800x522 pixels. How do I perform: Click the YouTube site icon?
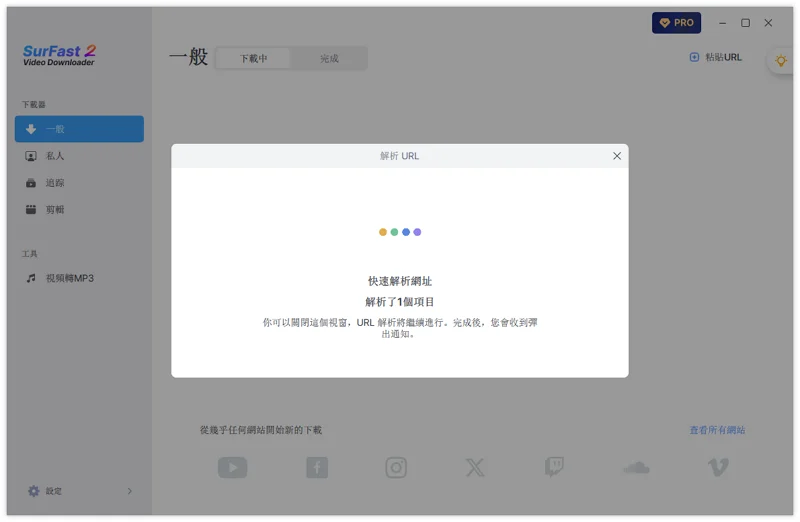(x=232, y=467)
